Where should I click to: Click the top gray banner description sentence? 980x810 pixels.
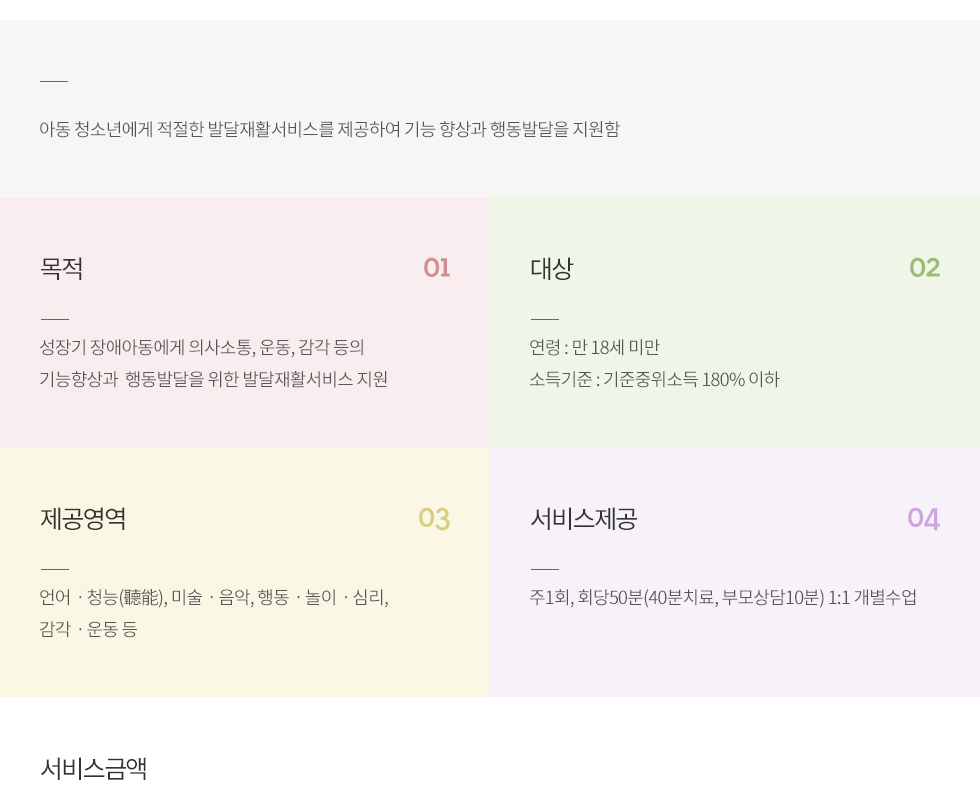pyautogui.click(x=329, y=129)
